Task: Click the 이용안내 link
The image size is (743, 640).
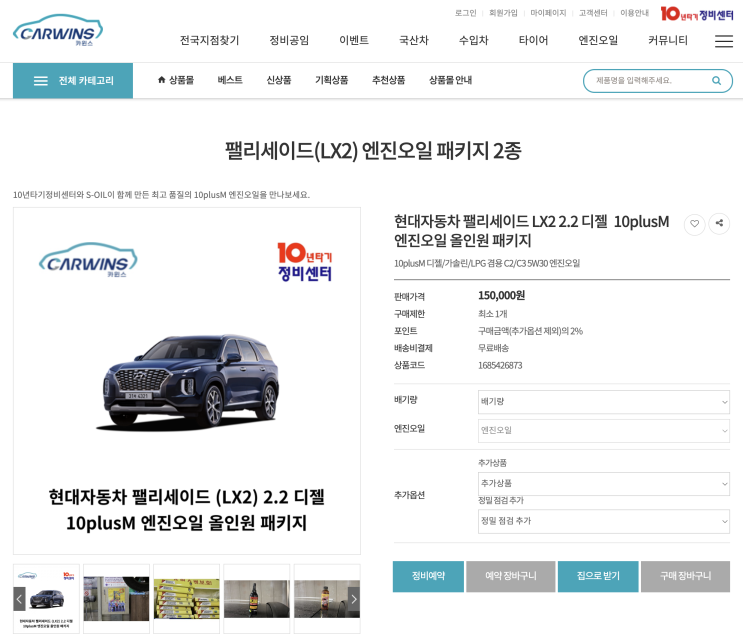Action: click(634, 13)
